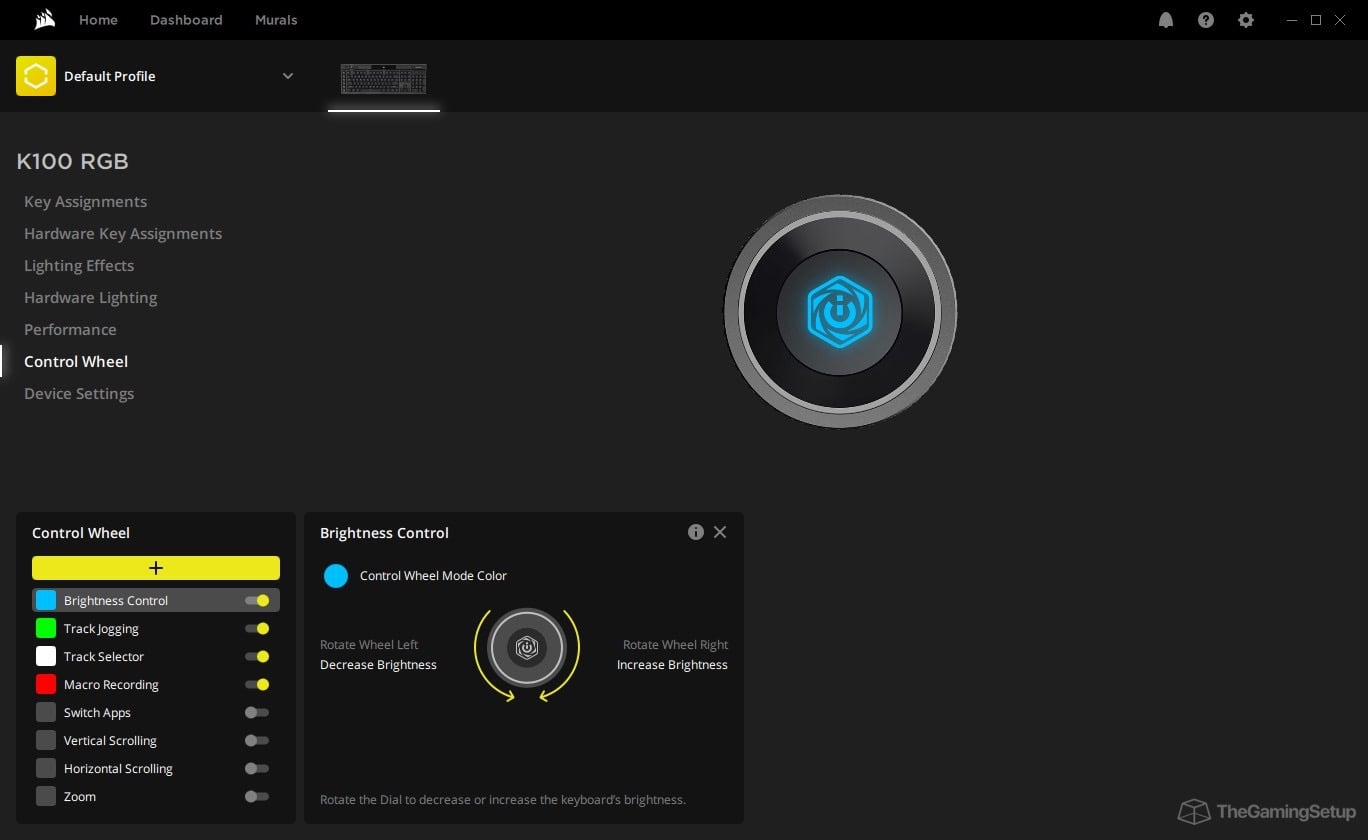This screenshot has width=1368, height=840.
Task: Disable the Brightness Control toggle
Action: [257, 601]
